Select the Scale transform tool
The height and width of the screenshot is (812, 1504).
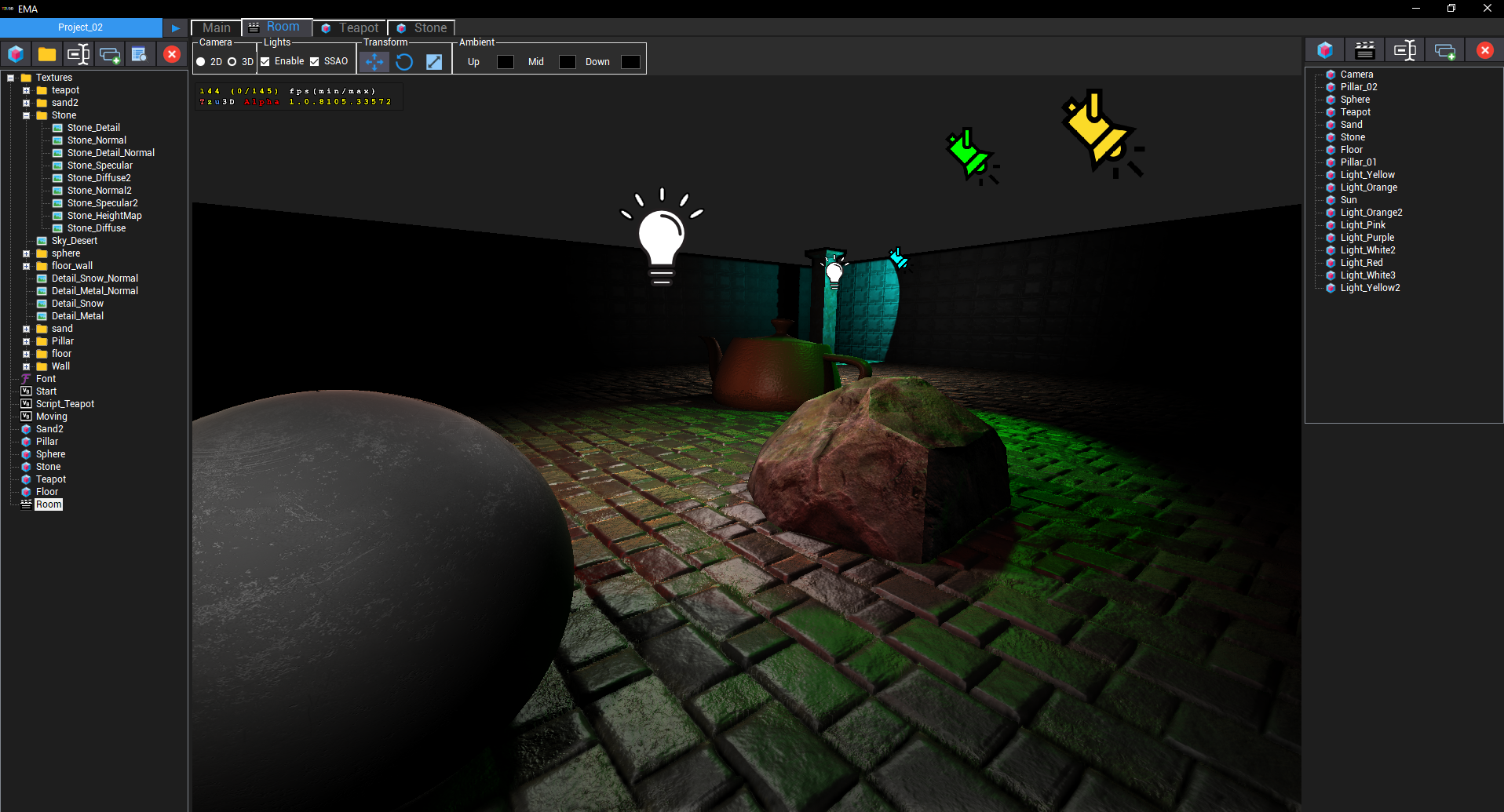tap(434, 62)
